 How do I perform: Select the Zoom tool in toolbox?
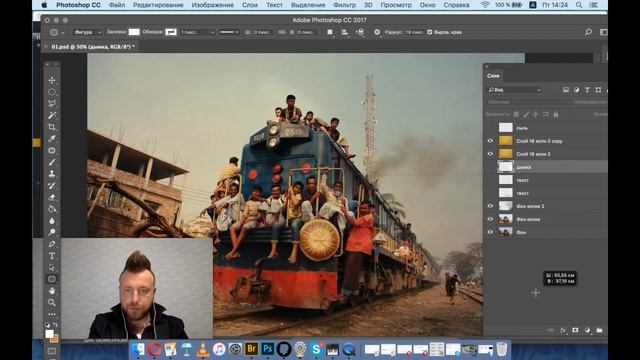(52, 302)
